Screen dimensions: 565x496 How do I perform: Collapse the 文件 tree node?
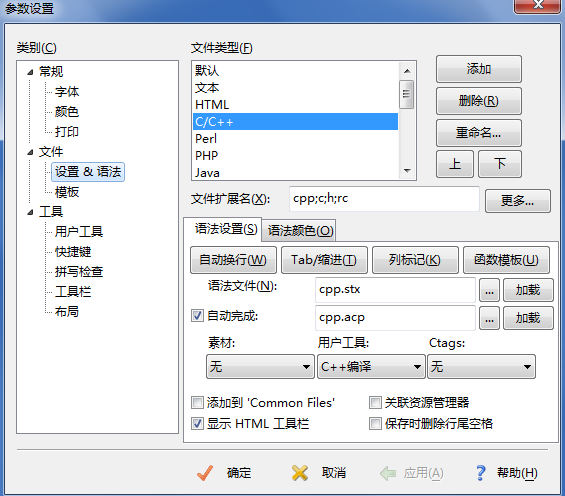coord(31,152)
